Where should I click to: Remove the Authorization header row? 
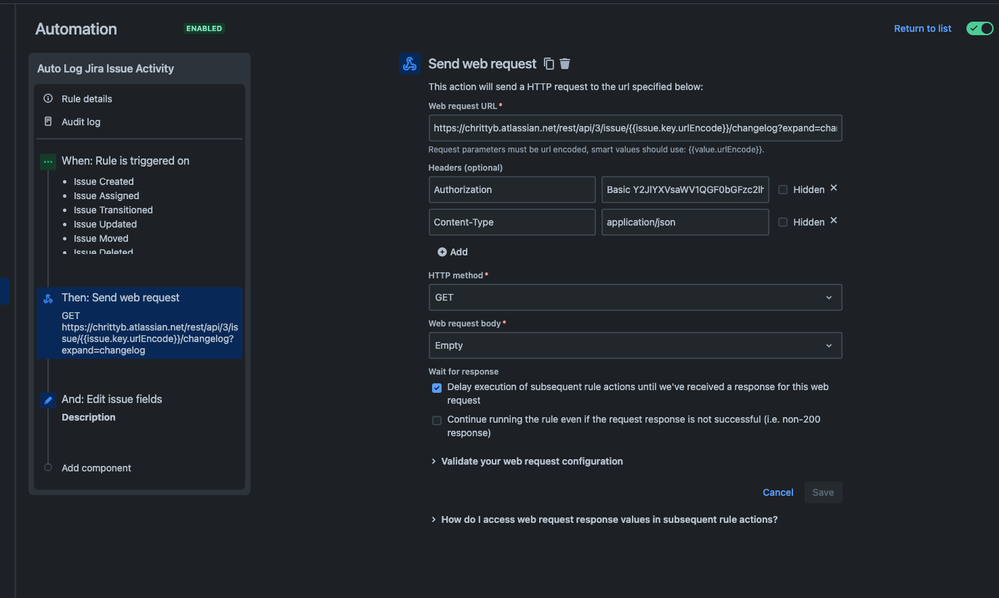click(833, 189)
